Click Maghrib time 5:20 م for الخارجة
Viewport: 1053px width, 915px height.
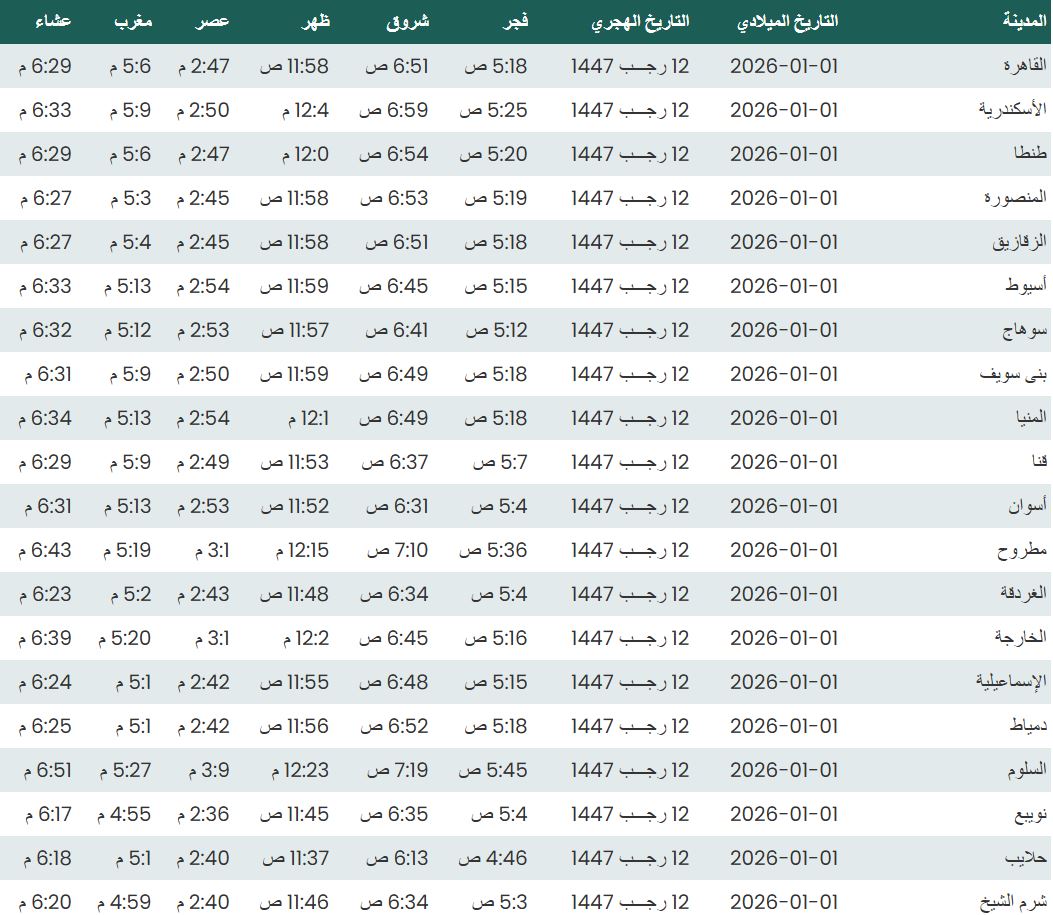tap(124, 638)
